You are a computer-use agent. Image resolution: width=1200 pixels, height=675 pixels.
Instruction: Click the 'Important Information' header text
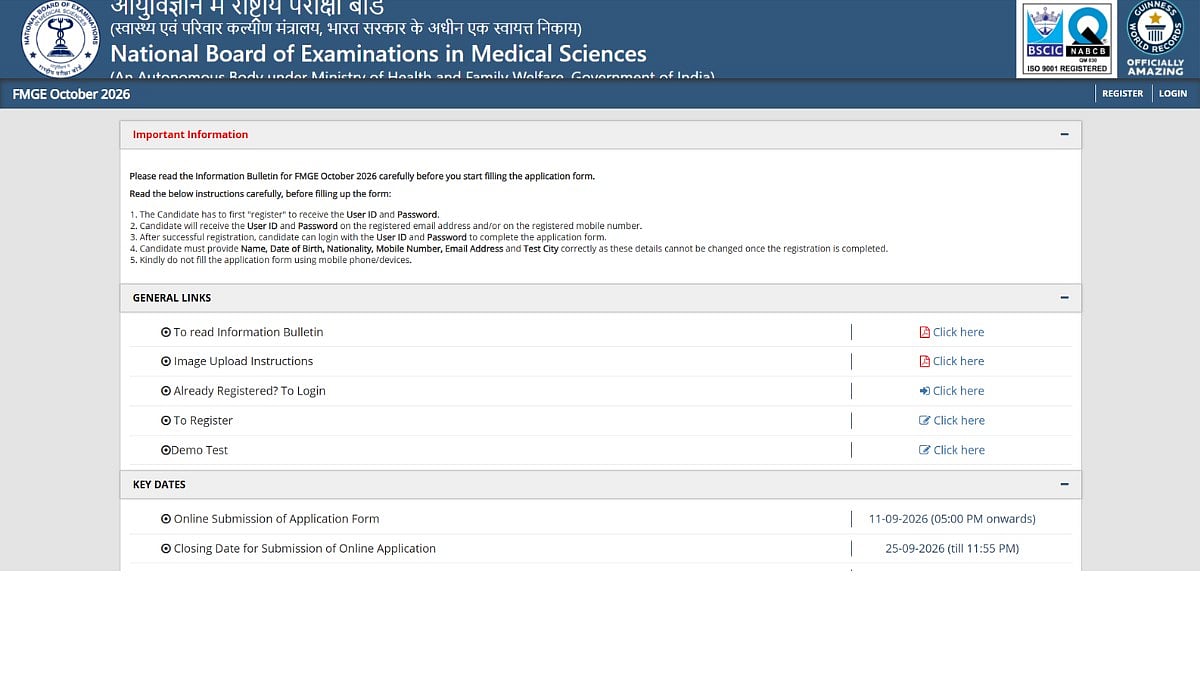click(x=190, y=135)
